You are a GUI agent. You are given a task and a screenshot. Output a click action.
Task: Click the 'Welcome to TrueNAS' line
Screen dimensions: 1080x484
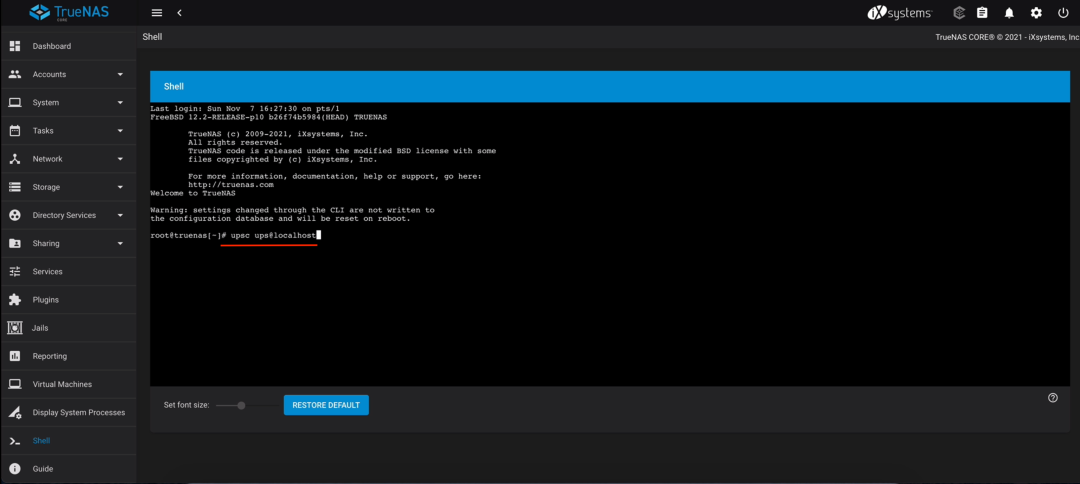tap(191, 193)
